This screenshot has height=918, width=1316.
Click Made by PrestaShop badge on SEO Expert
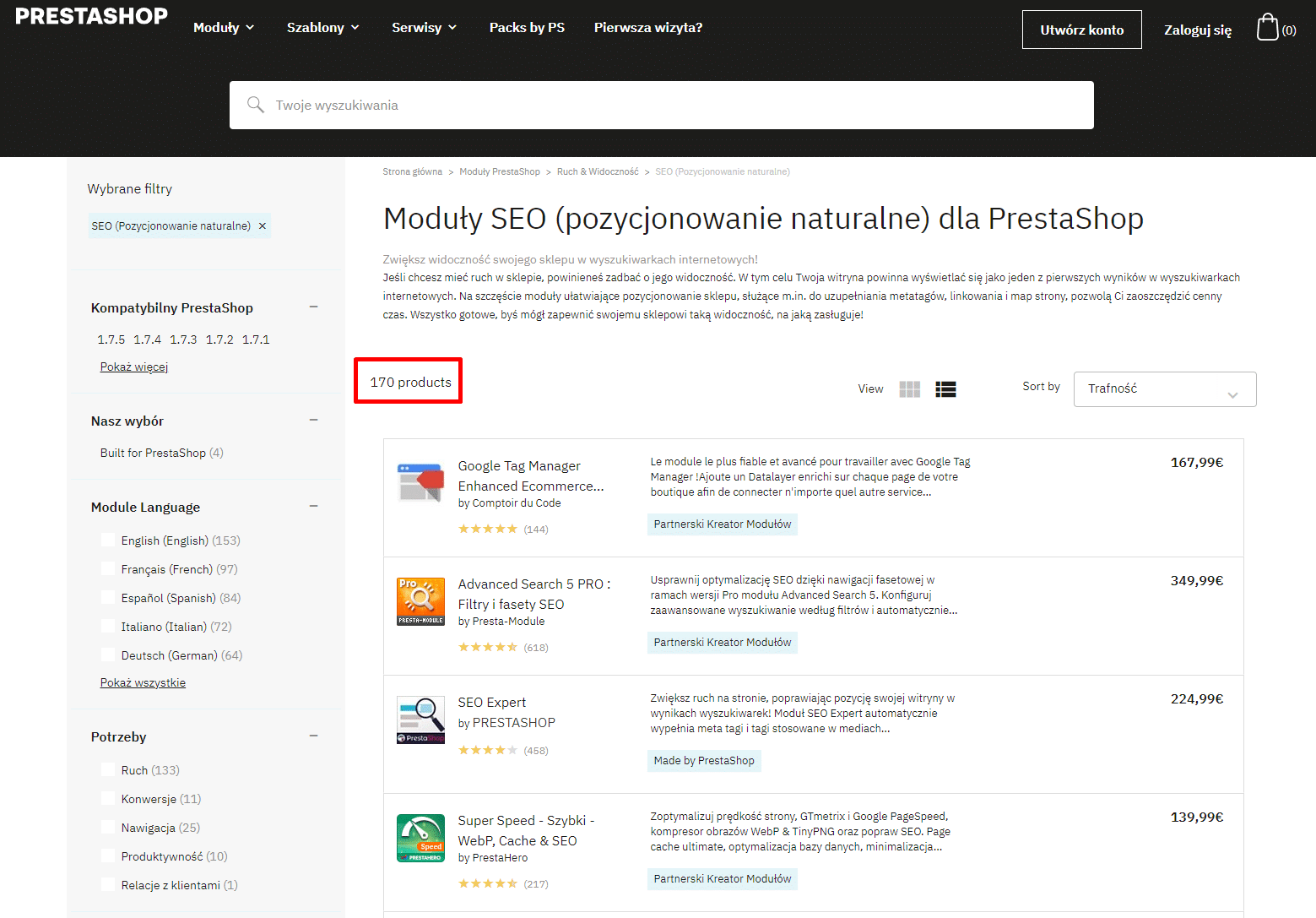click(704, 761)
